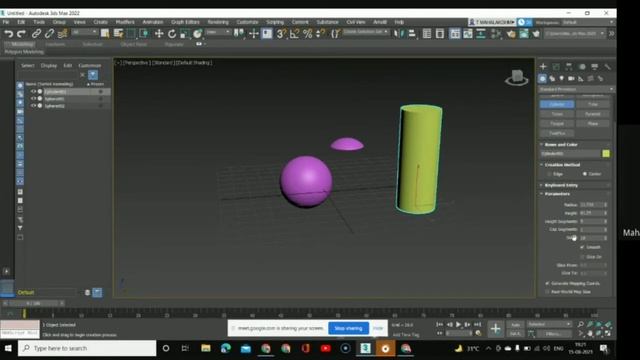Image resolution: width=640 pixels, height=360 pixels.
Task: Open the Curve Editor from toolbar
Action: pos(468,34)
